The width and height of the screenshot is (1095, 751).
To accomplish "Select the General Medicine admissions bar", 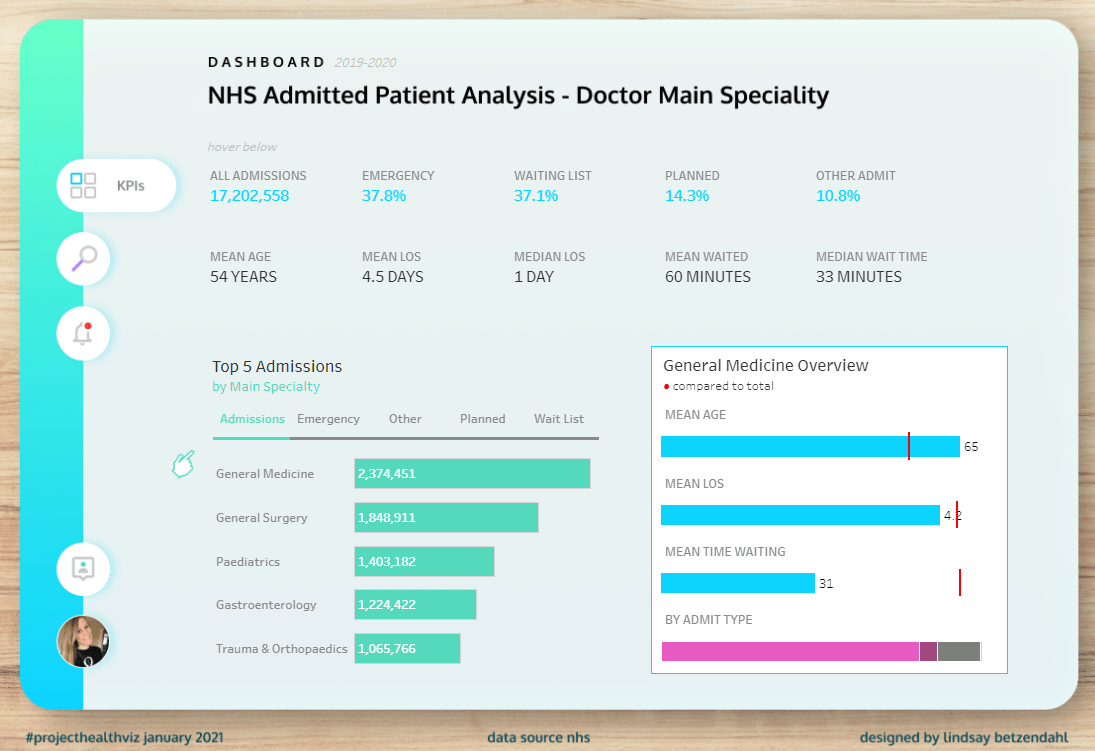I will pyautogui.click(x=472, y=474).
